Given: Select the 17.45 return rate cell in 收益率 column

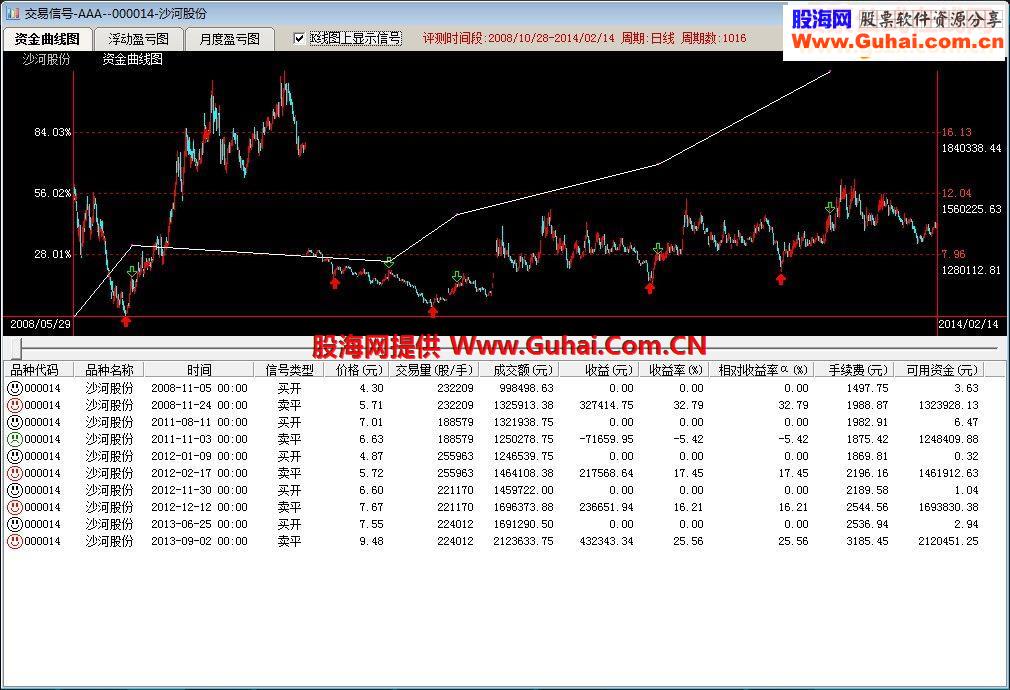Looking at the screenshot, I should tap(688, 474).
